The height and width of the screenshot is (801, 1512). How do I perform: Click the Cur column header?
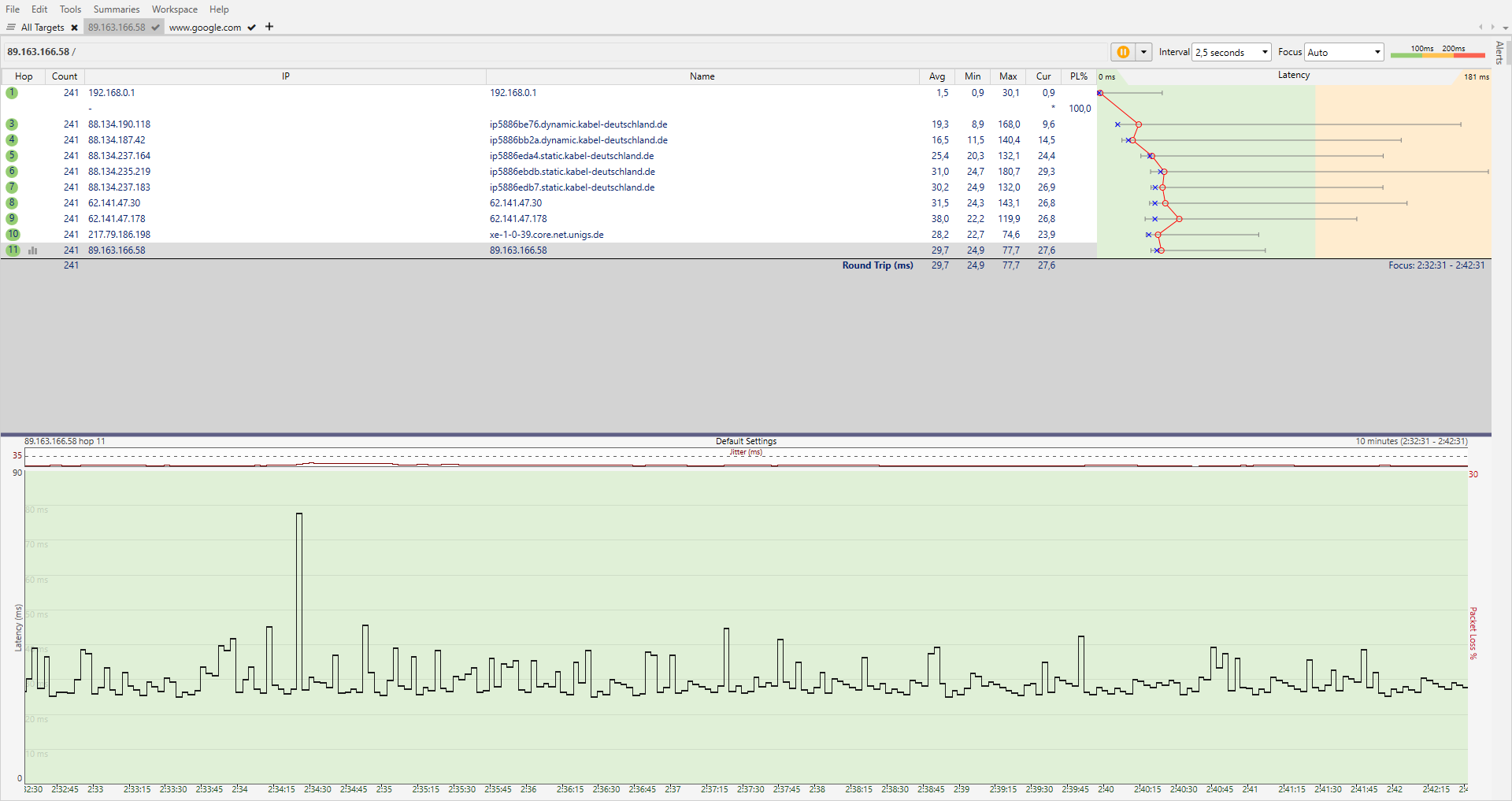click(1043, 76)
